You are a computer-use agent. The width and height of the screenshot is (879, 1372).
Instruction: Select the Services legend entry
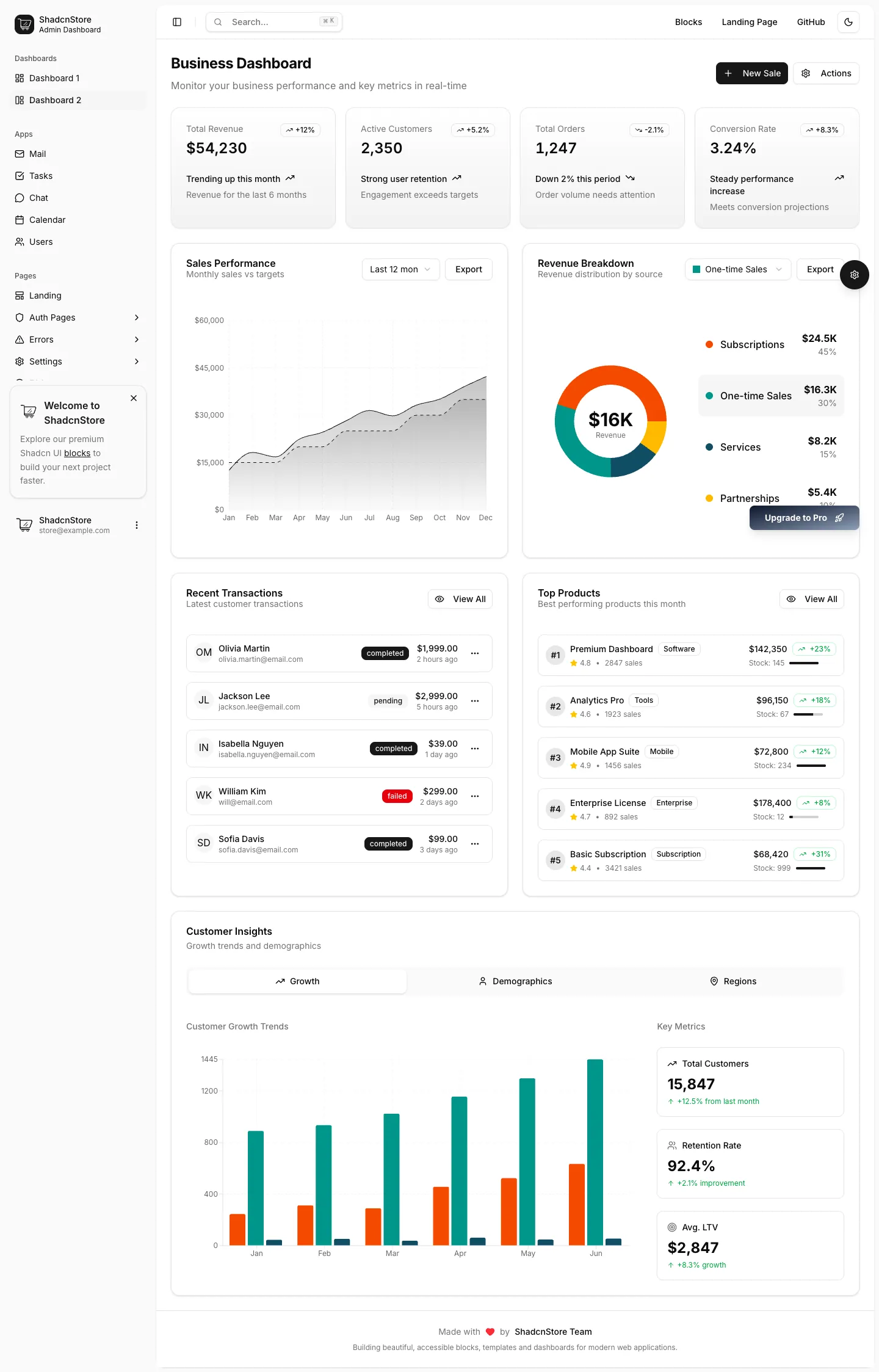pos(772,447)
